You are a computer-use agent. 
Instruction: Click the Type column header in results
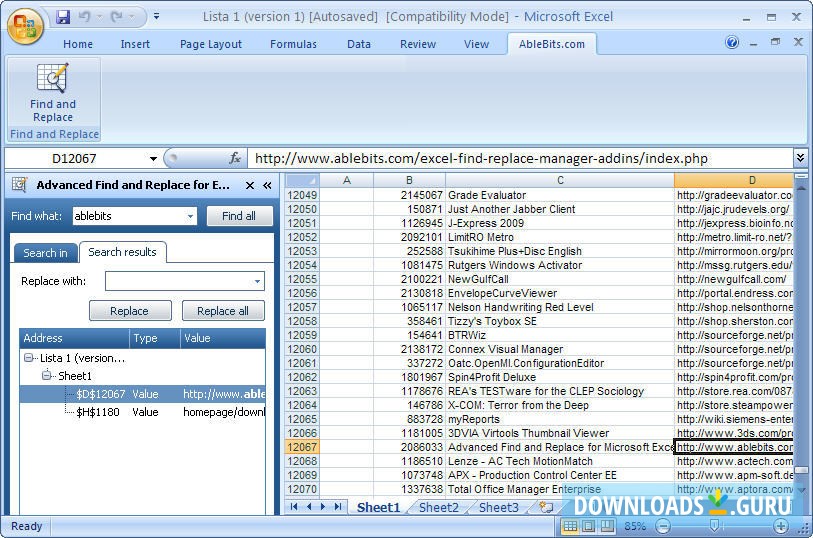155,338
